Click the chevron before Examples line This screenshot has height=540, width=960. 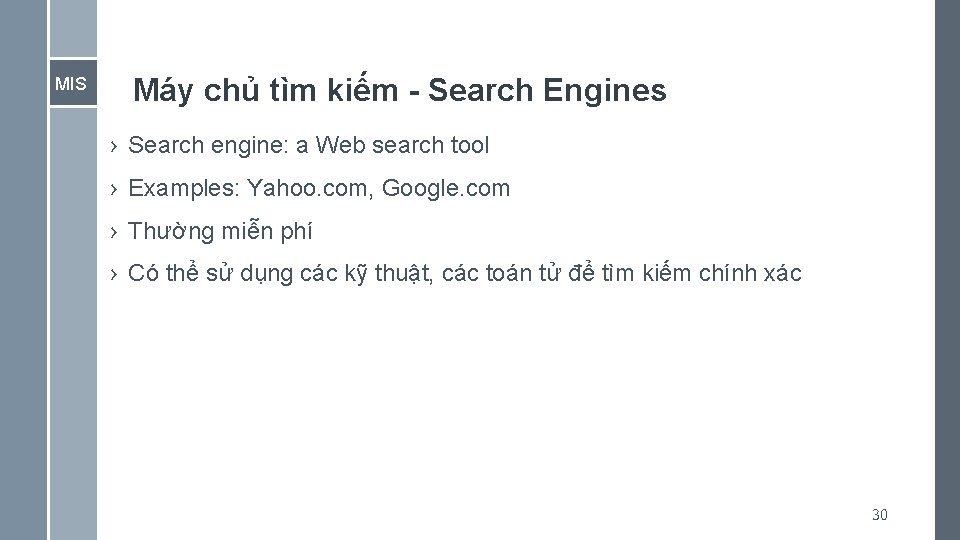pyautogui.click(x=115, y=189)
